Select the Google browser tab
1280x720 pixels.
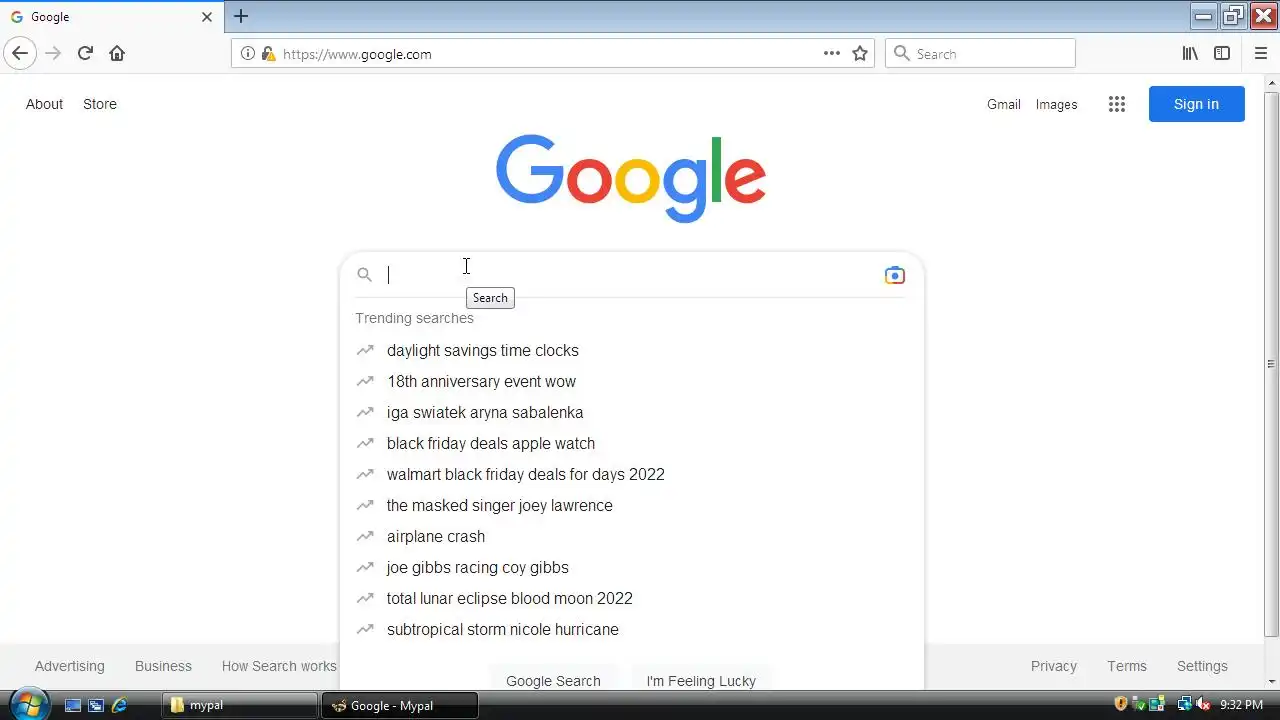tap(110, 17)
